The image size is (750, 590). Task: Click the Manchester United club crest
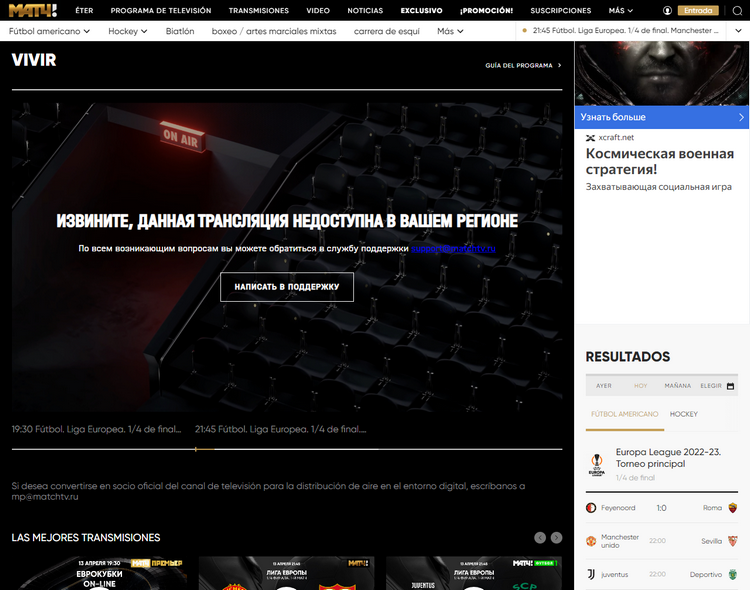click(x=591, y=541)
